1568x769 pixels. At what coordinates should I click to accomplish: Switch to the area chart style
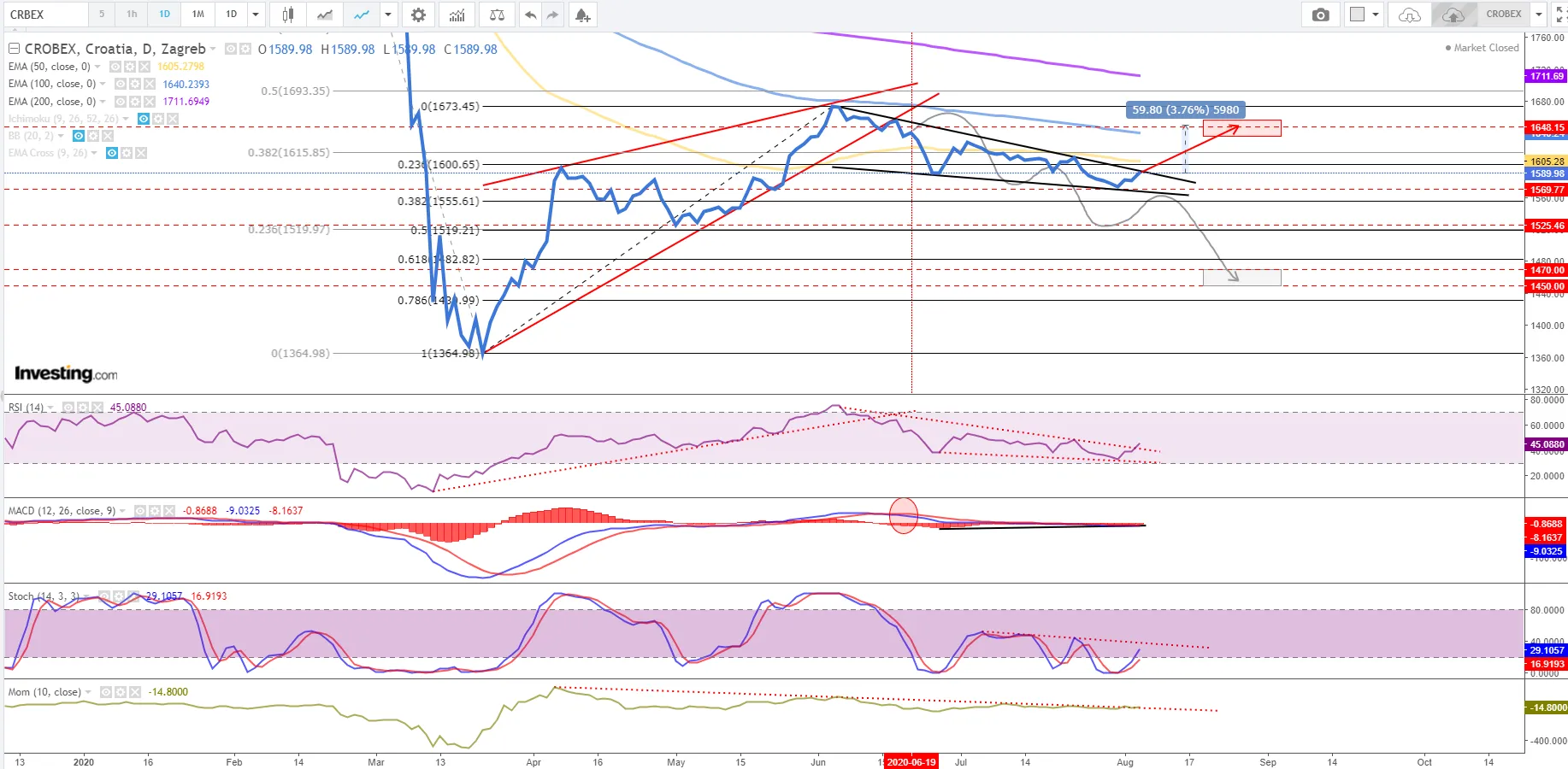[325, 15]
